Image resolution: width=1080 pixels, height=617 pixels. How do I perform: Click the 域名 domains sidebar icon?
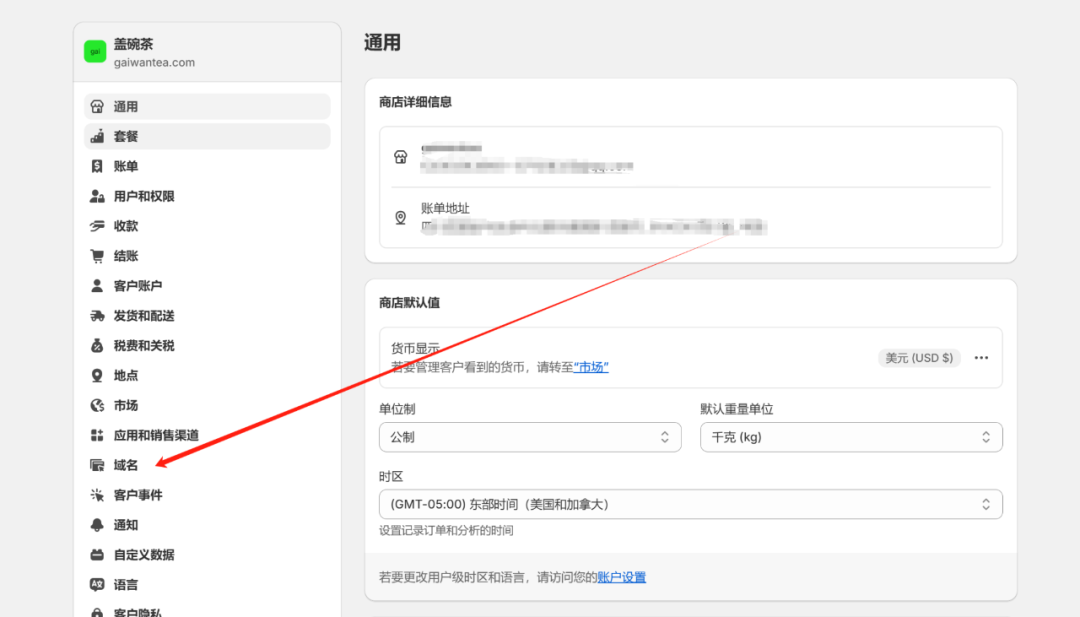(x=96, y=464)
